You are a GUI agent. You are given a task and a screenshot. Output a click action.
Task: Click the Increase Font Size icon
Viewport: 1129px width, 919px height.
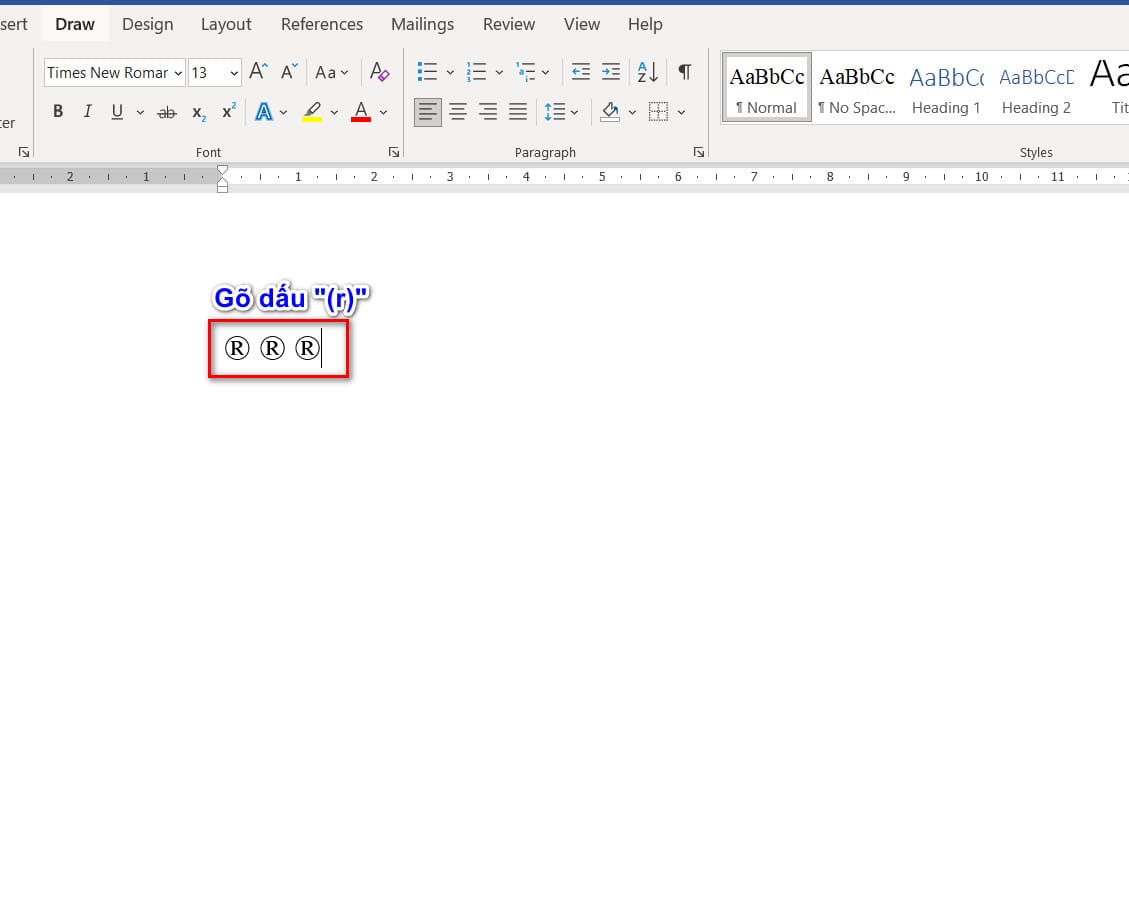click(258, 72)
